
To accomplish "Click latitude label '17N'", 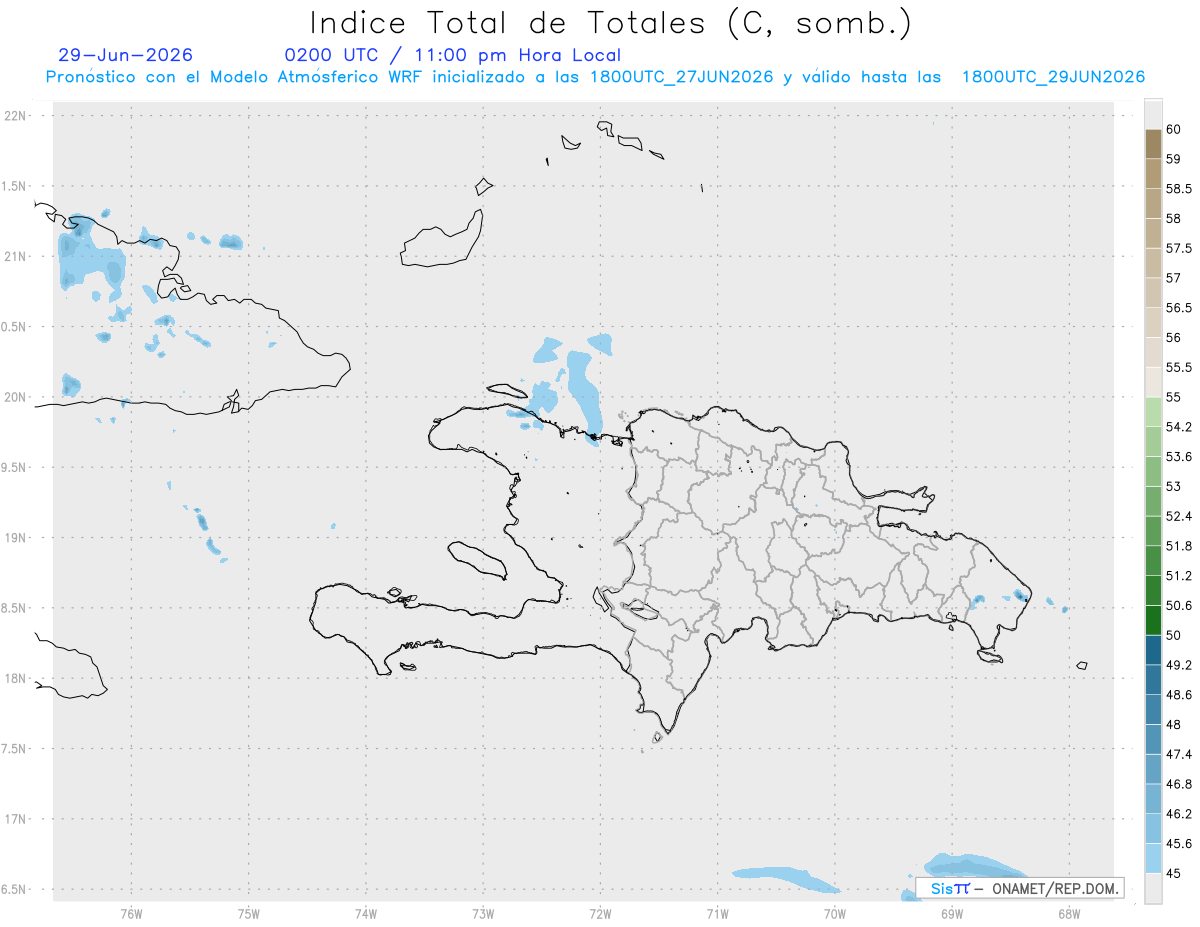I will (17, 819).
